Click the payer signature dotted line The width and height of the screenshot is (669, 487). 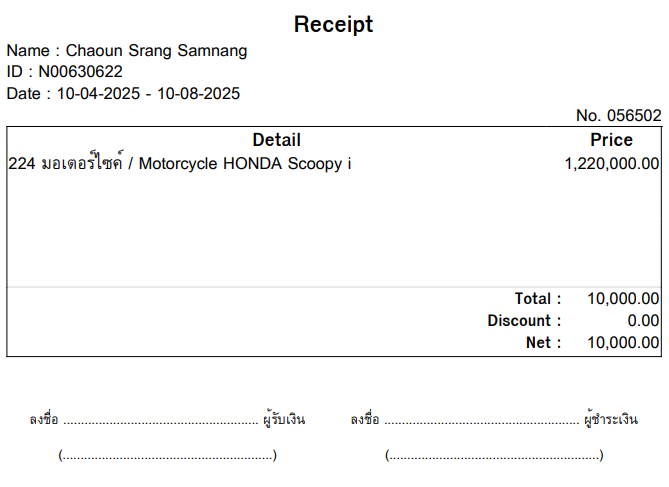pyautogui.click(x=482, y=423)
